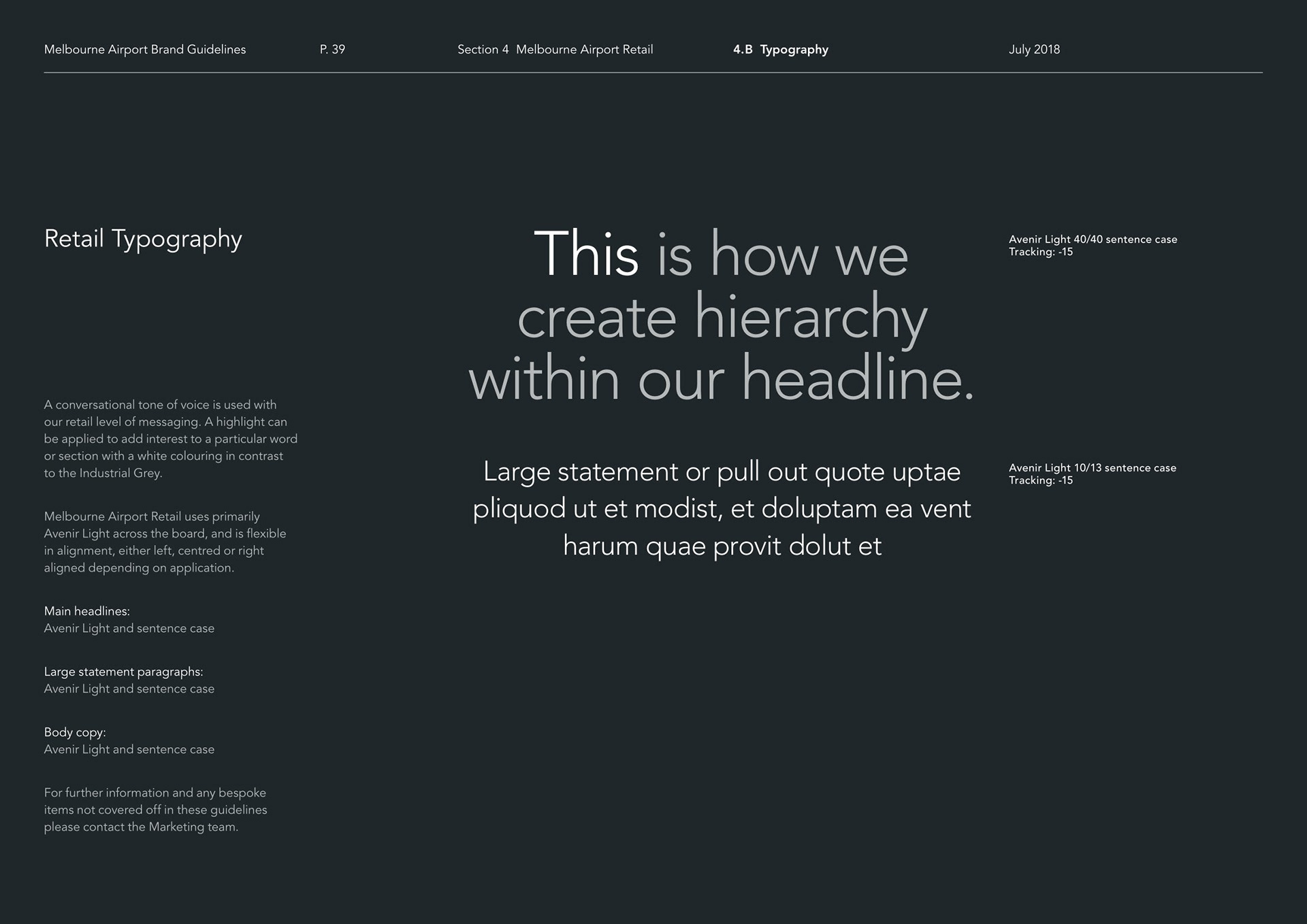Viewport: 1307px width, 924px height.
Task: Click the horizontal divider line under the header
Action: click(653, 72)
